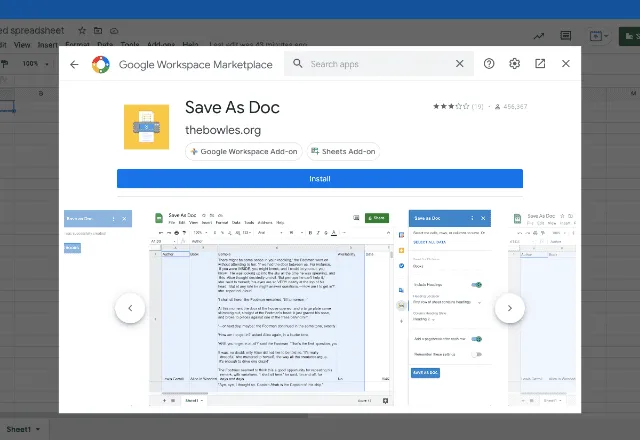This screenshot has height=440, width=640.
Task: Click the Google Workspace Marketplace logo
Action: [101, 64]
